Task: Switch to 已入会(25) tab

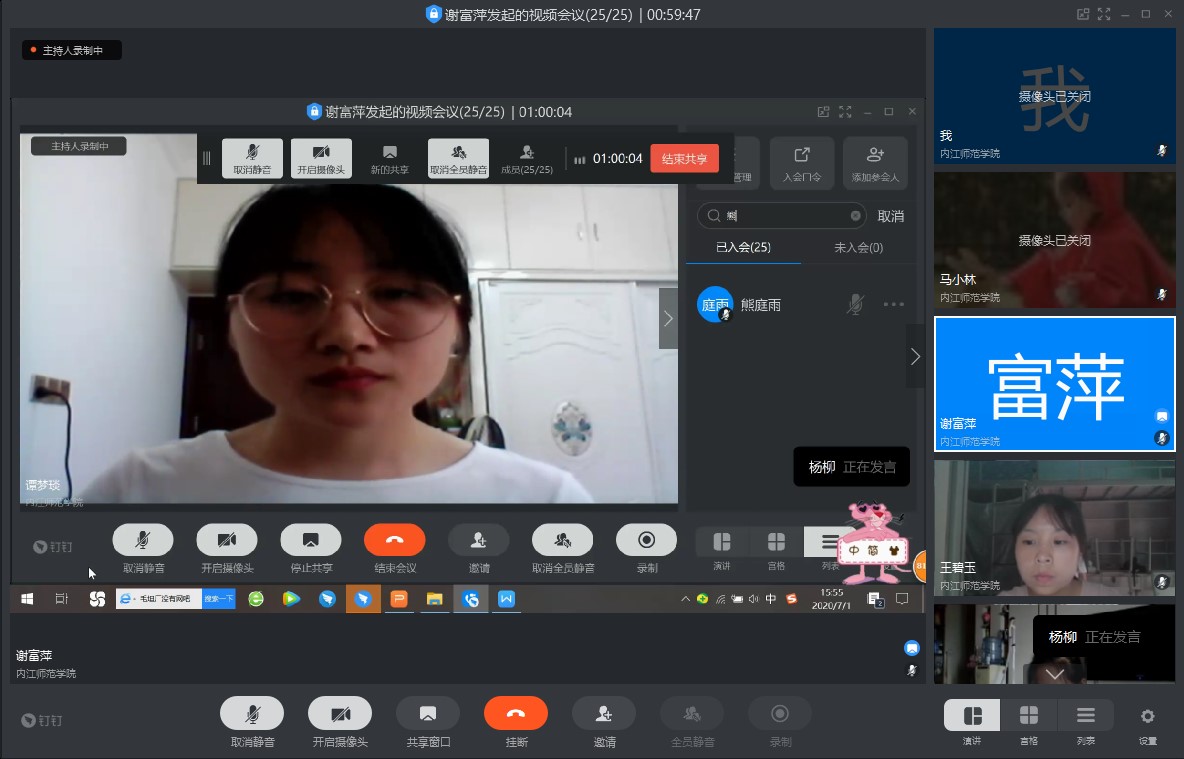Action: coord(743,248)
